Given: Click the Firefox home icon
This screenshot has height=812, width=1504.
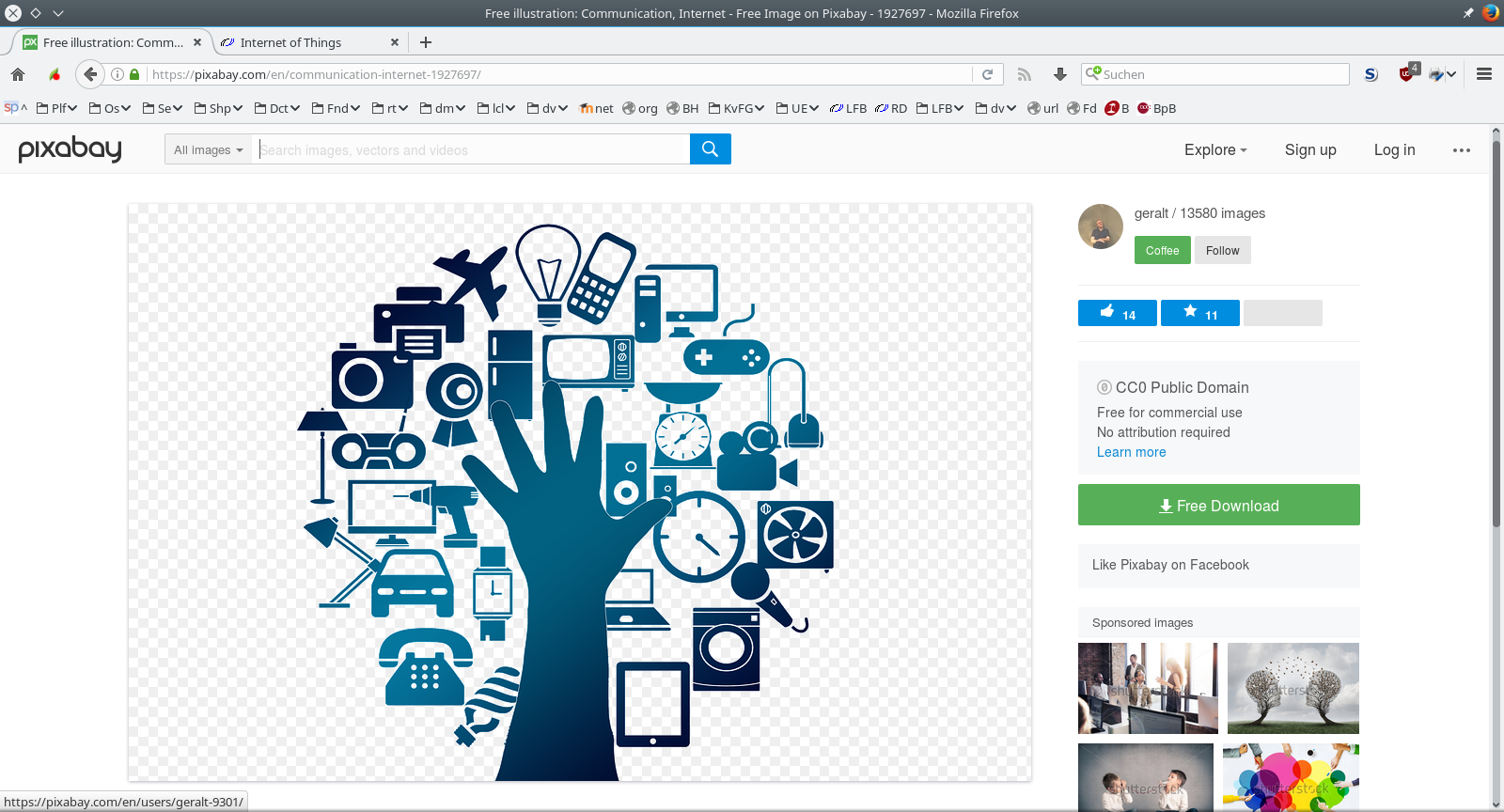Looking at the screenshot, I should click(x=18, y=74).
